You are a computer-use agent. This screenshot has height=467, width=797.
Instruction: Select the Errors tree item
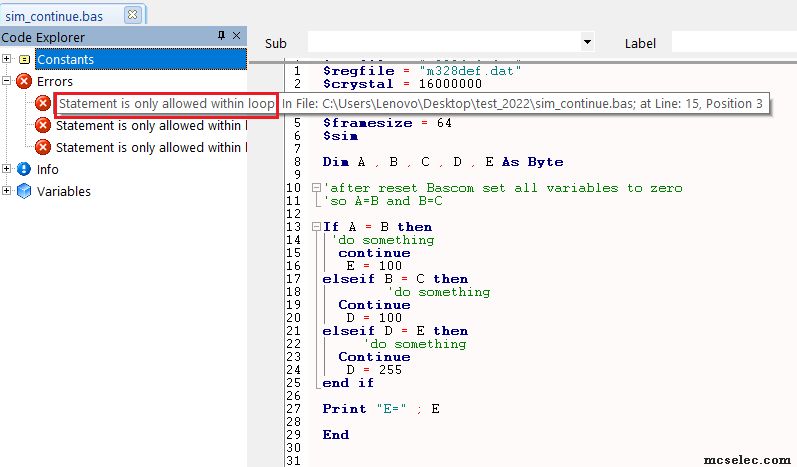[x=55, y=81]
